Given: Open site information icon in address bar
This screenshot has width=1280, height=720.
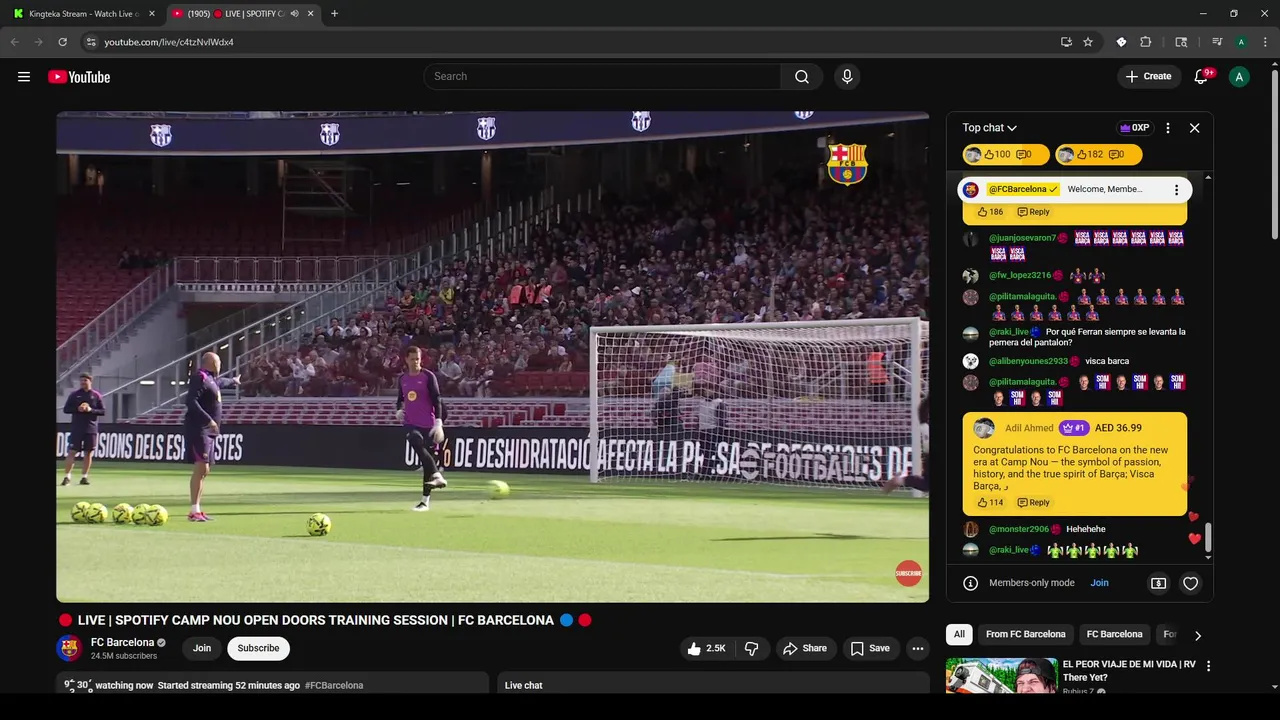Looking at the screenshot, I should [x=91, y=42].
